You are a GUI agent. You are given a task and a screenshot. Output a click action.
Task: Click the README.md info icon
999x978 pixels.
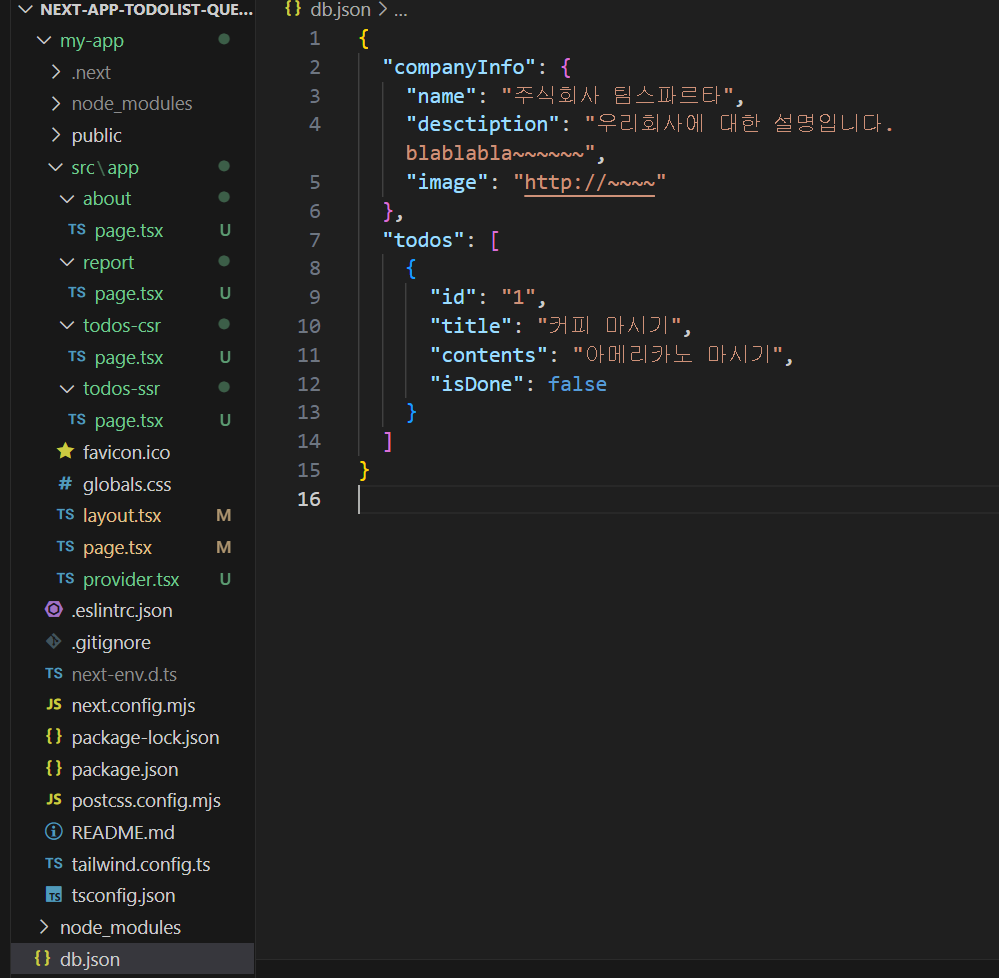point(54,831)
